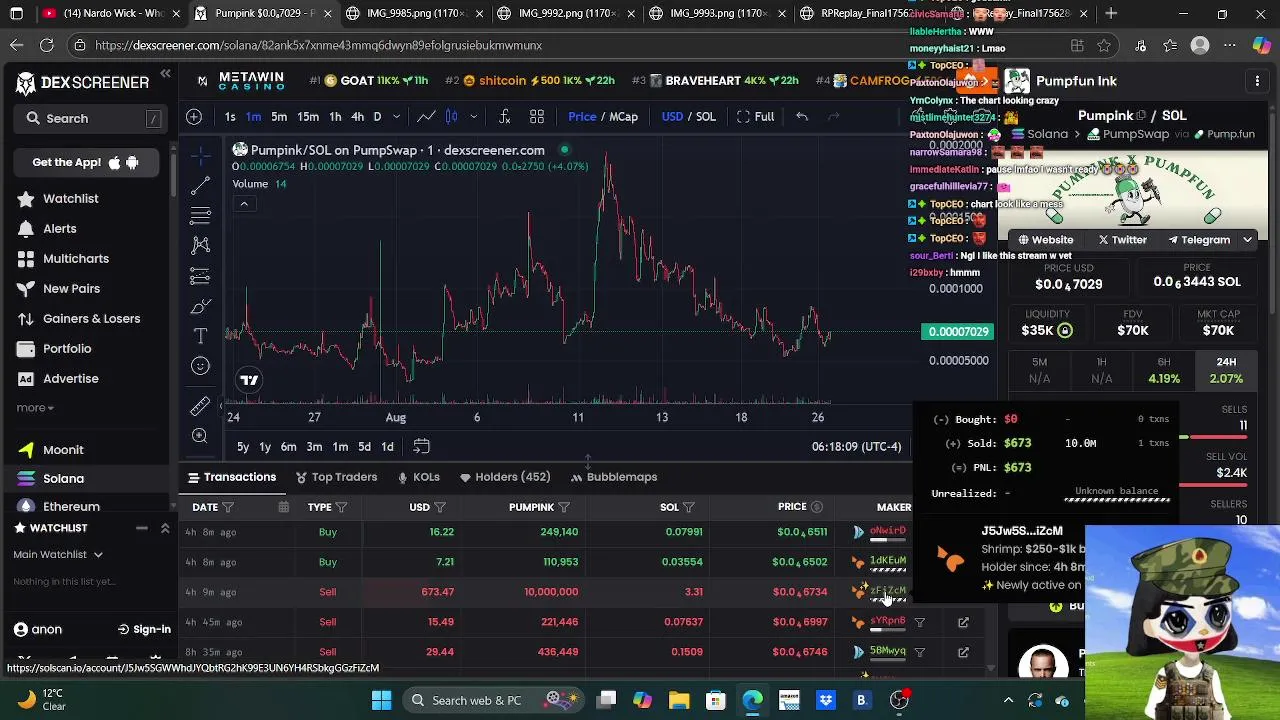Viewport: 1280px width, 720px height.
Task: Collapse the WATCHLIST panel
Action: (165, 528)
